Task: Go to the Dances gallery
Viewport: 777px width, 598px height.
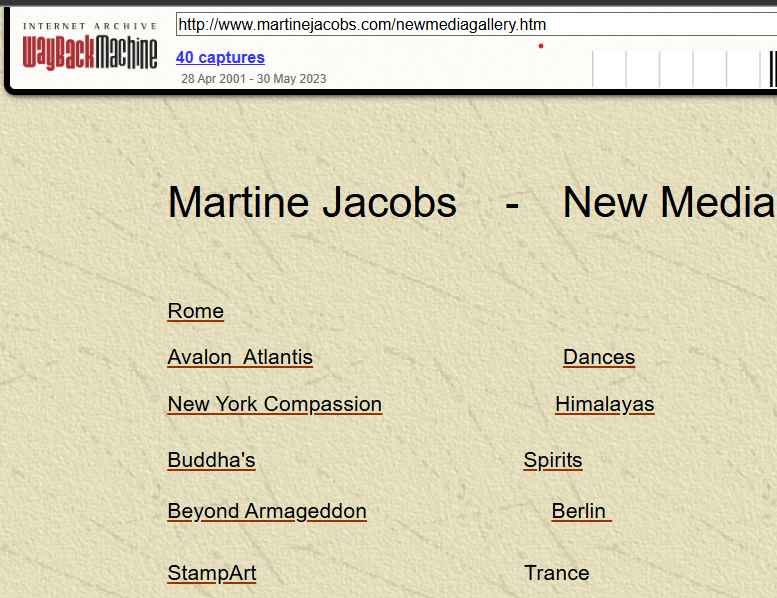Action: [598, 357]
